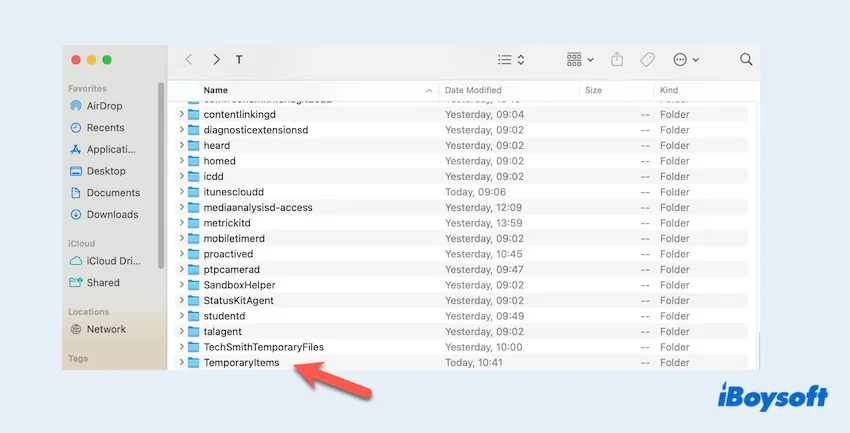
Task: Expand the heard folder
Action: 182,145
